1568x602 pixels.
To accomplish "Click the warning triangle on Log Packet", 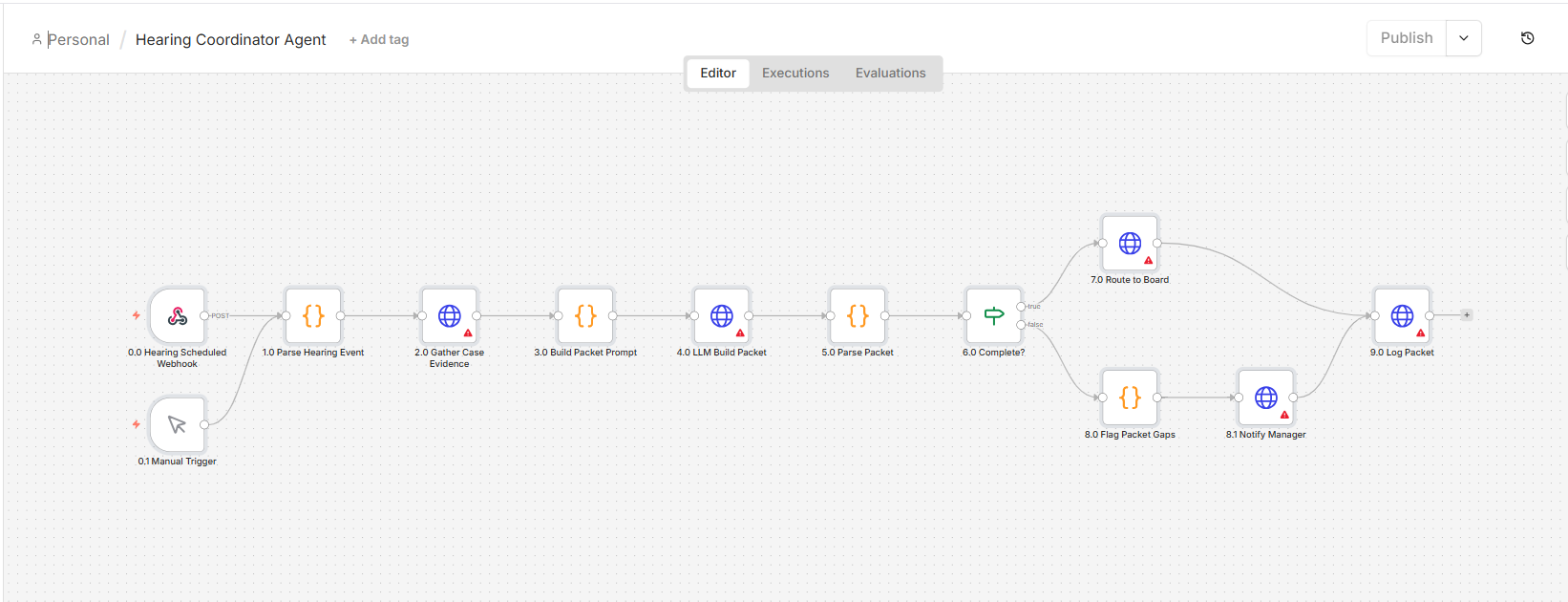I will click(x=1421, y=333).
